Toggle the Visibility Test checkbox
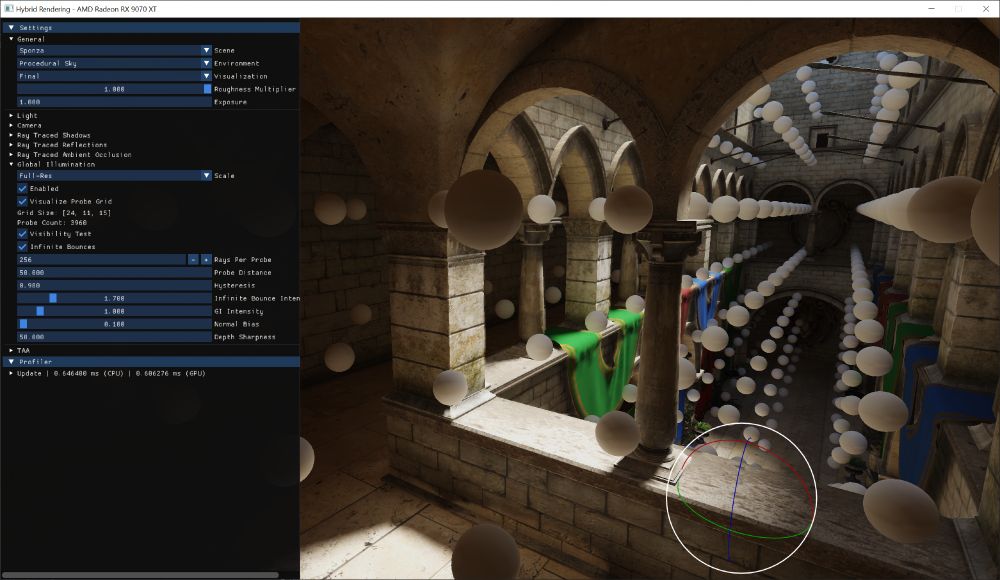 (22, 234)
